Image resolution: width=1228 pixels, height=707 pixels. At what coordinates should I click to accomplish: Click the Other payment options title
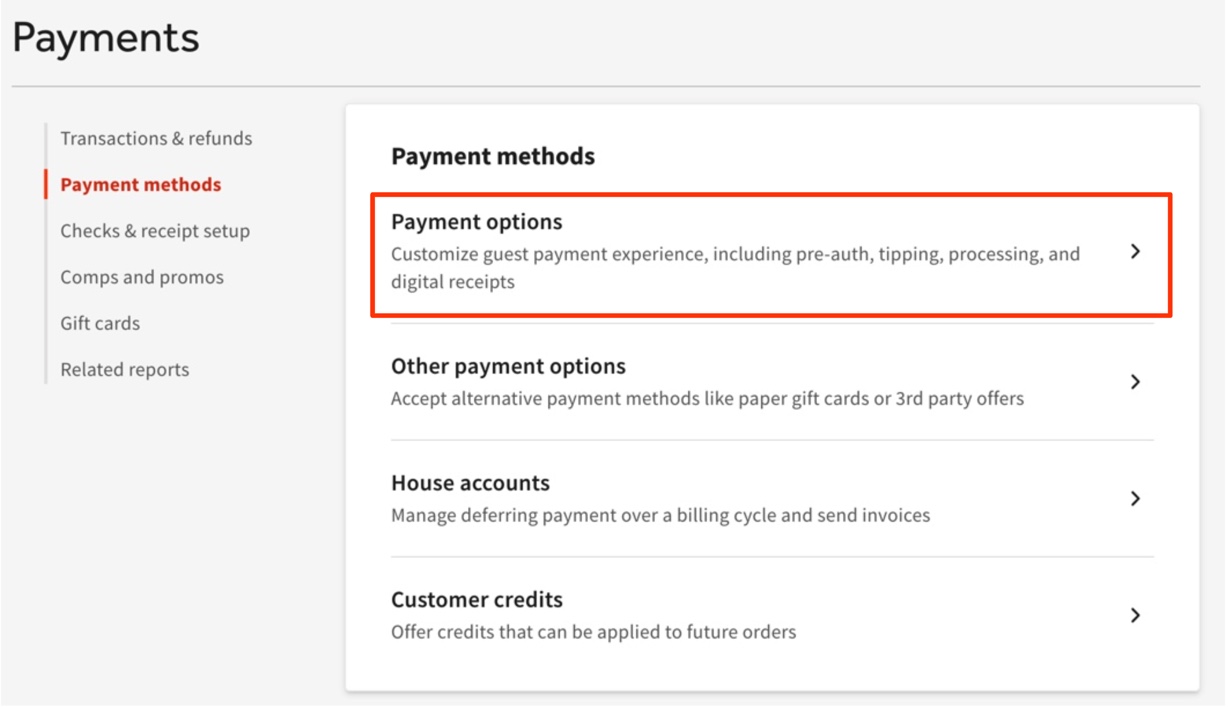[x=508, y=367]
